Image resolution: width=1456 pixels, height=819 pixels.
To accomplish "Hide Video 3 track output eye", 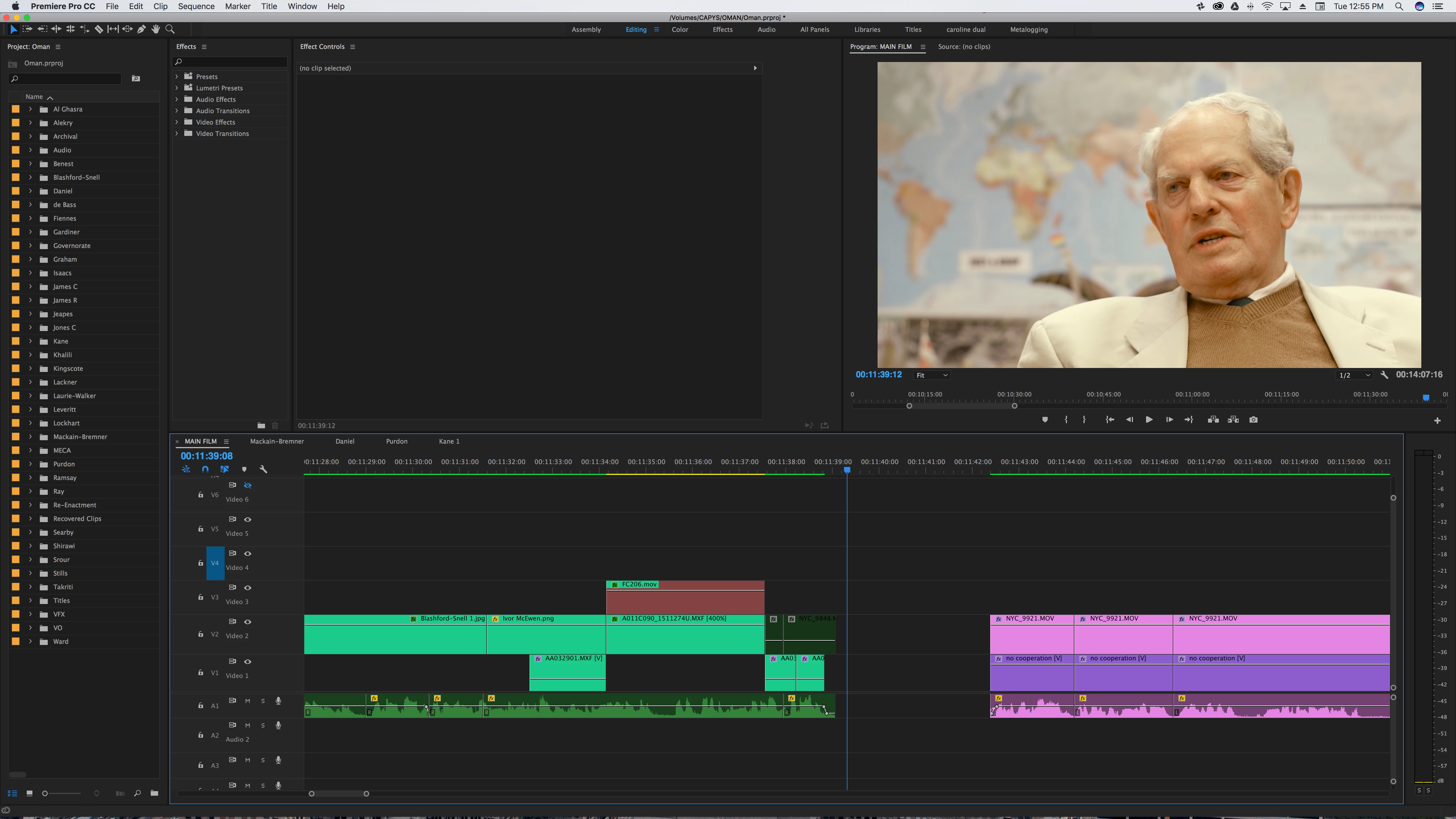I will [248, 588].
